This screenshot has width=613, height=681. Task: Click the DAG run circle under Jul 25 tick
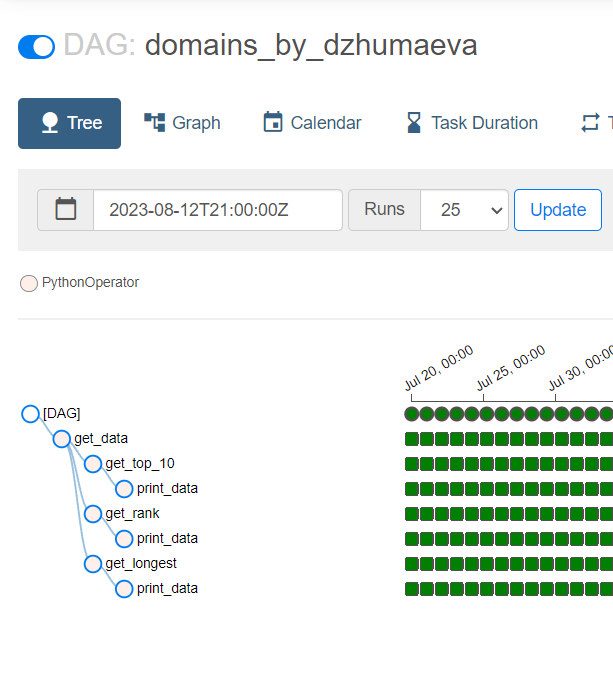click(487, 414)
